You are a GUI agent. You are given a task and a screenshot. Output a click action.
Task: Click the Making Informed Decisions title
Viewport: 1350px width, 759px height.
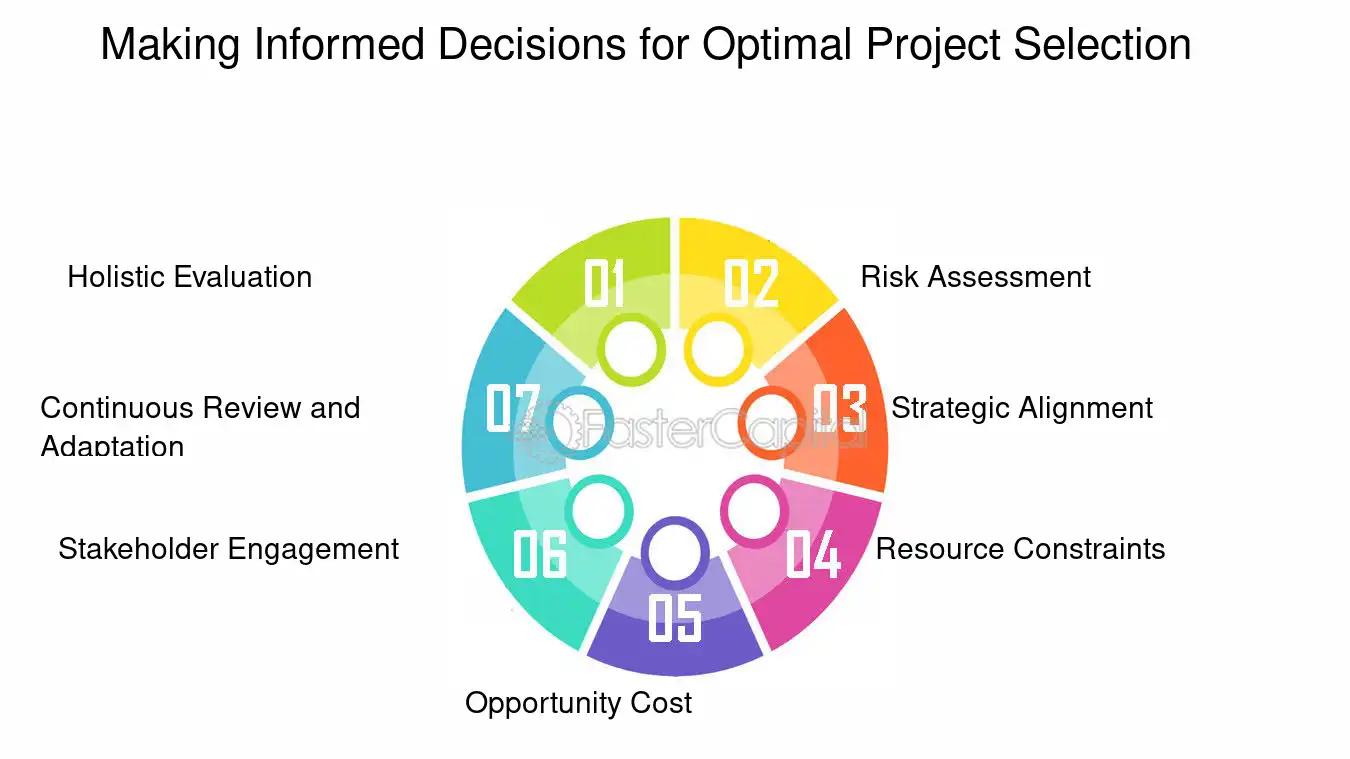(x=645, y=45)
